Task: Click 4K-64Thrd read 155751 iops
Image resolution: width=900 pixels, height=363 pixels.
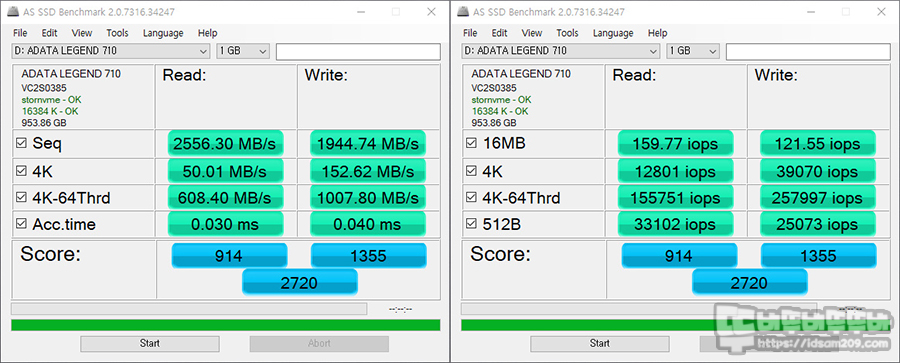Action: coord(676,198)
